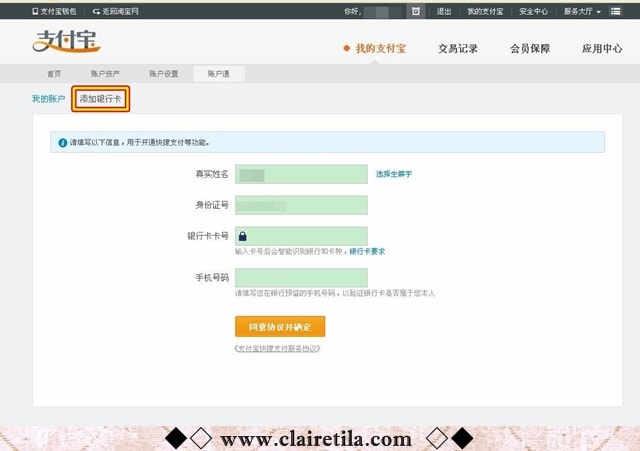The image size is (640, 451).
Task: Open 交易记录 navigation item
Action: (x=457, y=48)
